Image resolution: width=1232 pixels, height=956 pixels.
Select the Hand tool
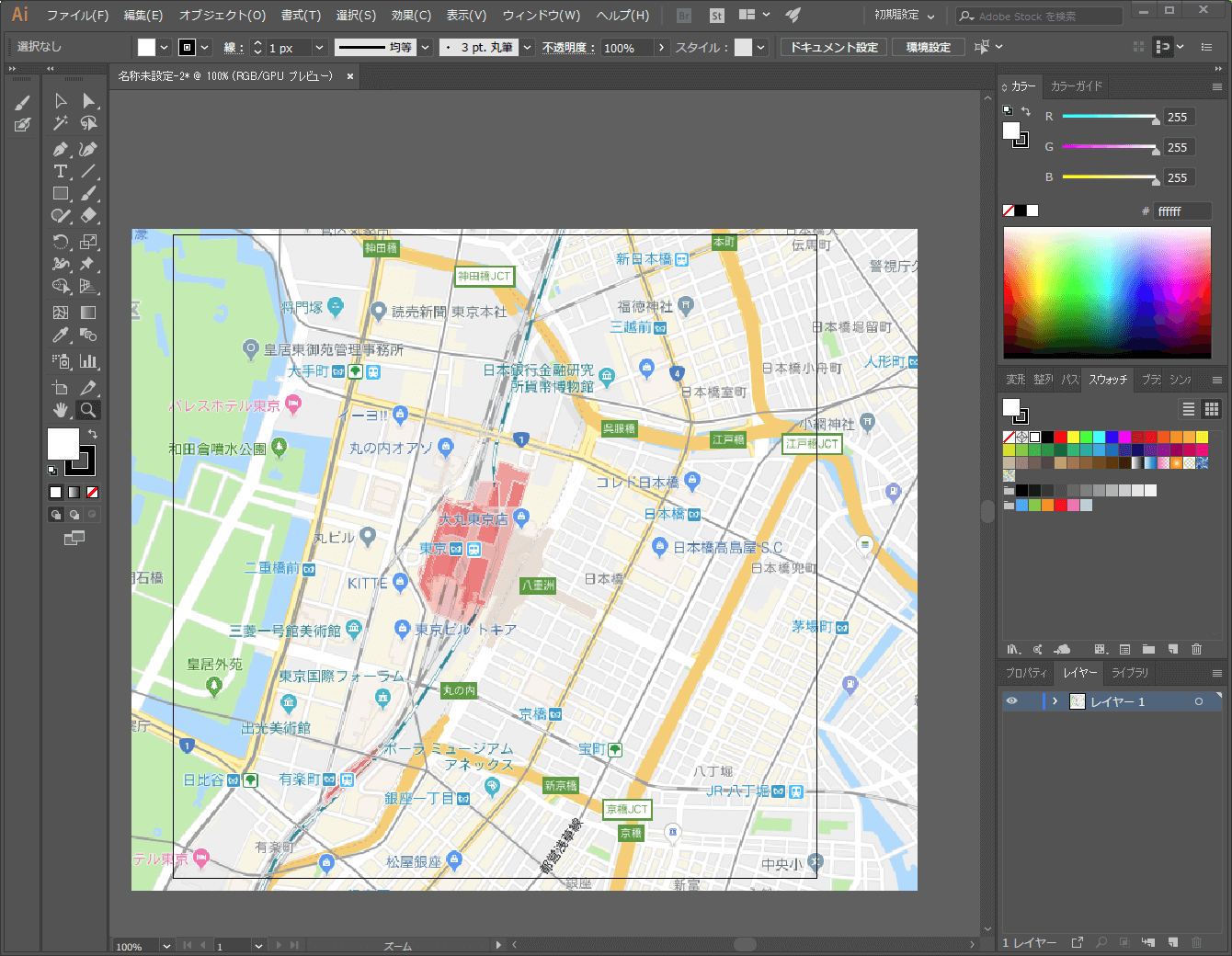click(60, 409)
